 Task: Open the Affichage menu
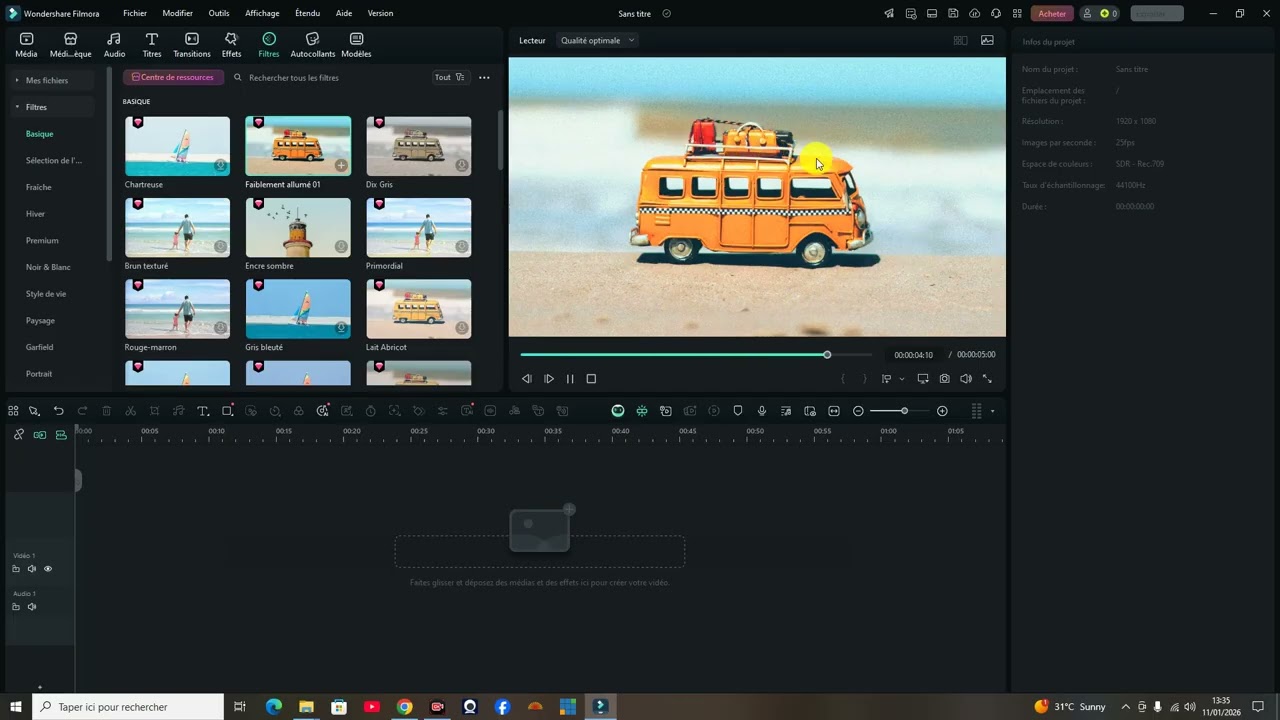pyautogui.click(x=262, y=14)
